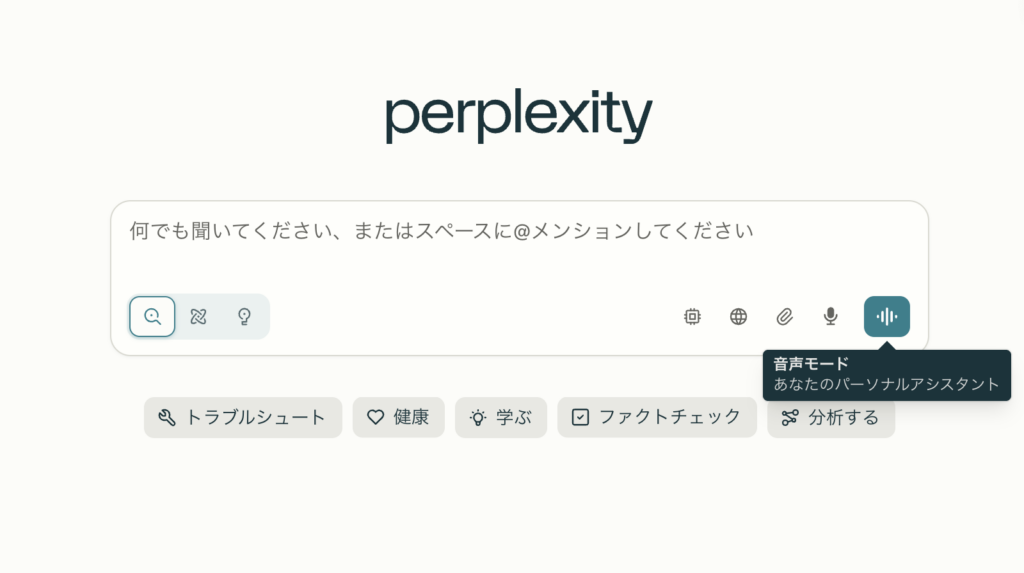Image resolution: width=1024 pixels, height=573 pixels.
Task: Select the 分析する suggestion chip
Action: [x=831, y=417]
